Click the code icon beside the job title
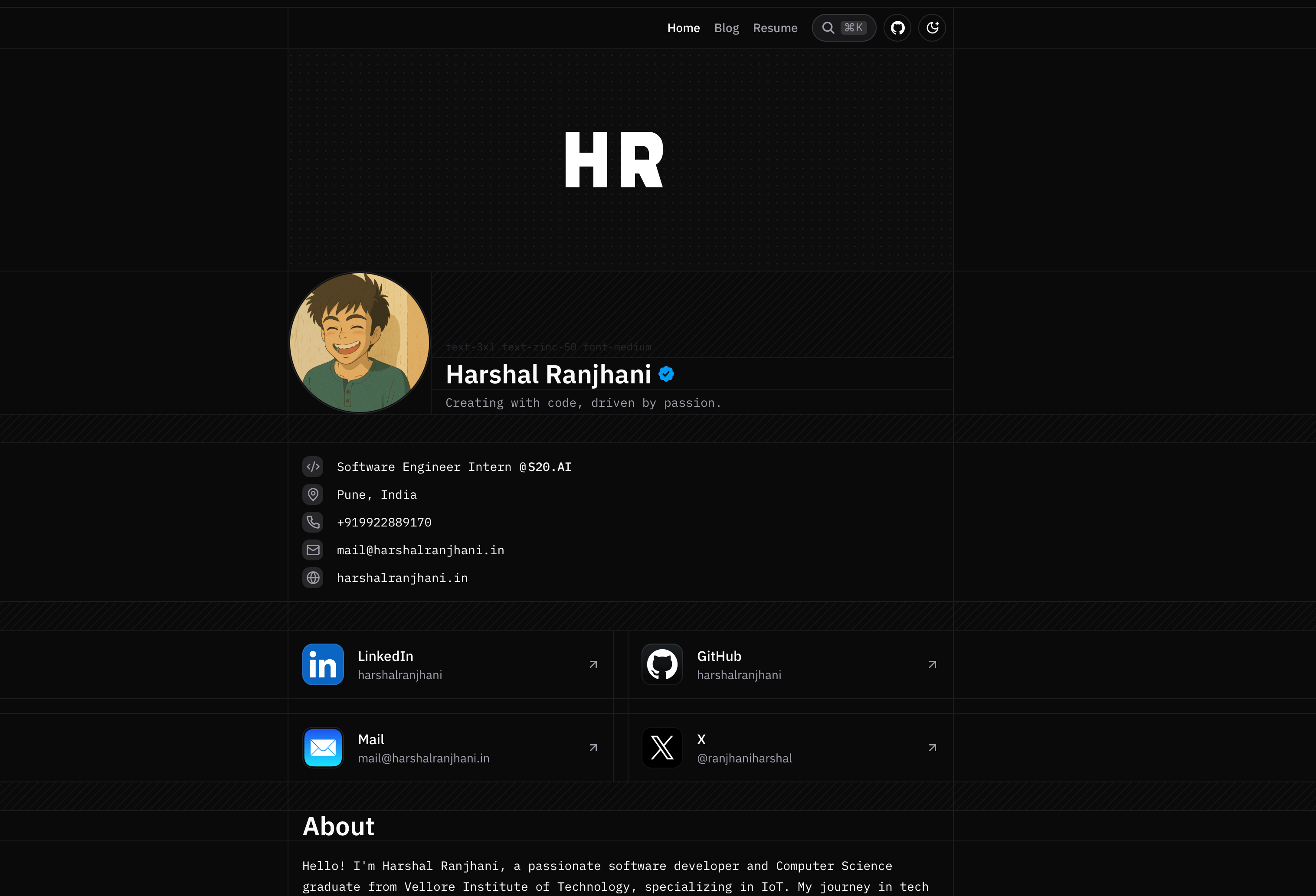The width and height of the screenshot is (1316, 896). [x=313, y=466]
